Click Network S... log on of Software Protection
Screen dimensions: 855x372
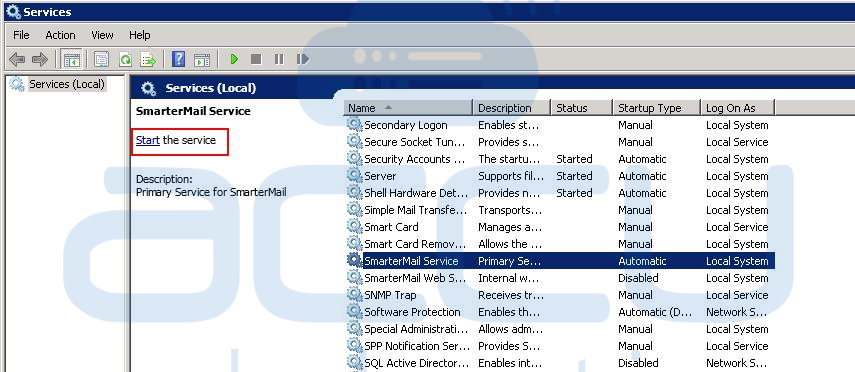point(737,312)
